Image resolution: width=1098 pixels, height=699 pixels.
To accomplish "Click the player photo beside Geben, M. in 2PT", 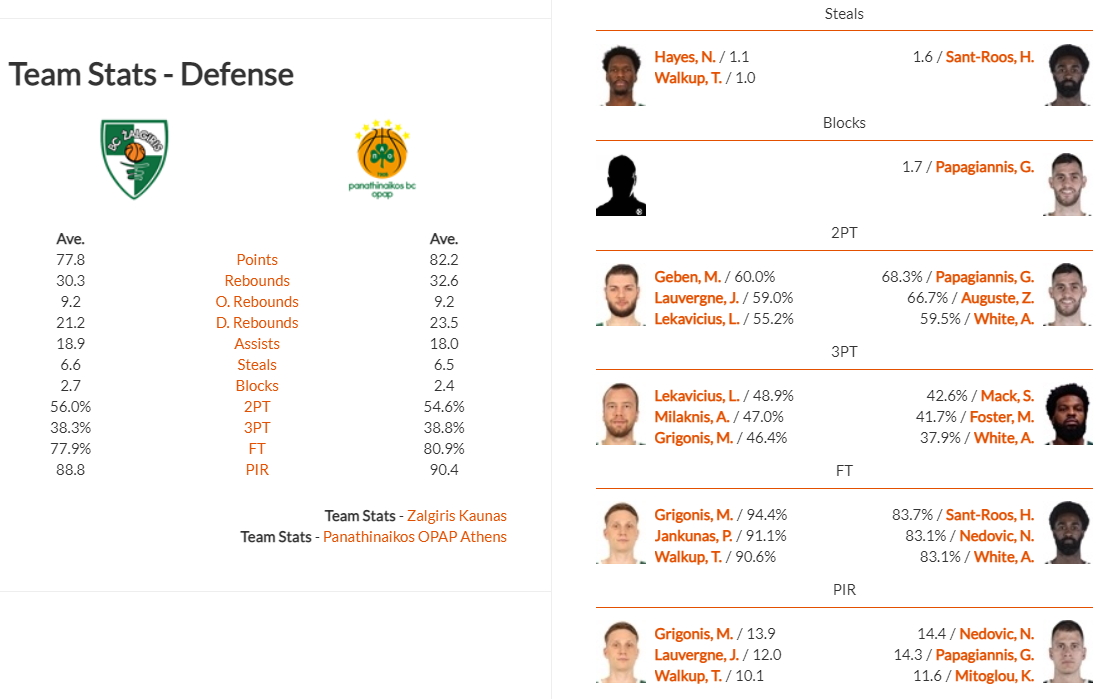I will coord(621,295).
